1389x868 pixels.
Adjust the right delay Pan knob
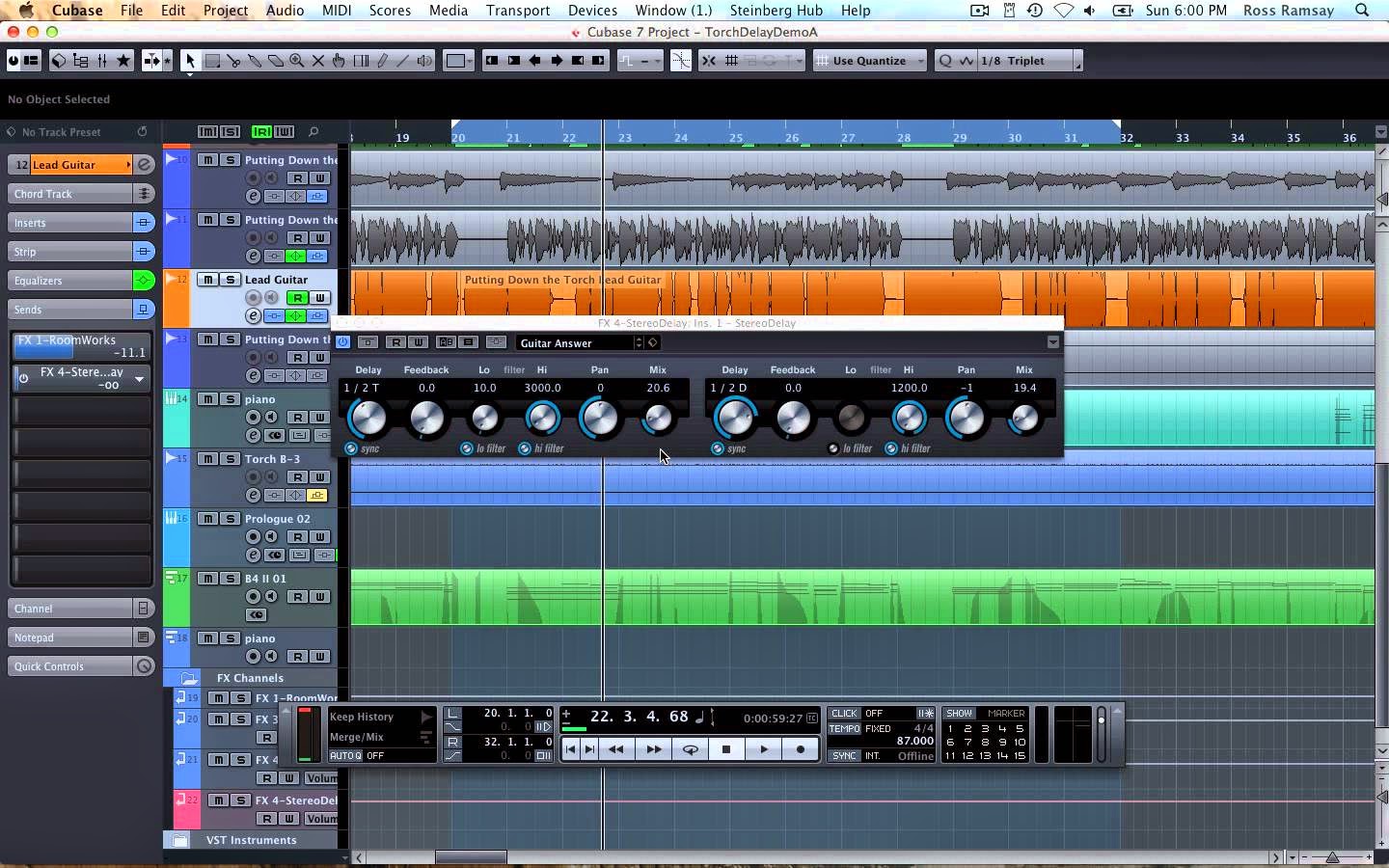[x=967, y=418]
